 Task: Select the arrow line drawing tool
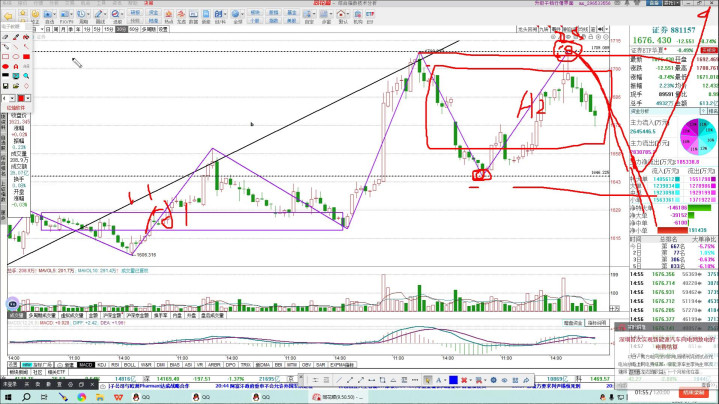[26, 47]
